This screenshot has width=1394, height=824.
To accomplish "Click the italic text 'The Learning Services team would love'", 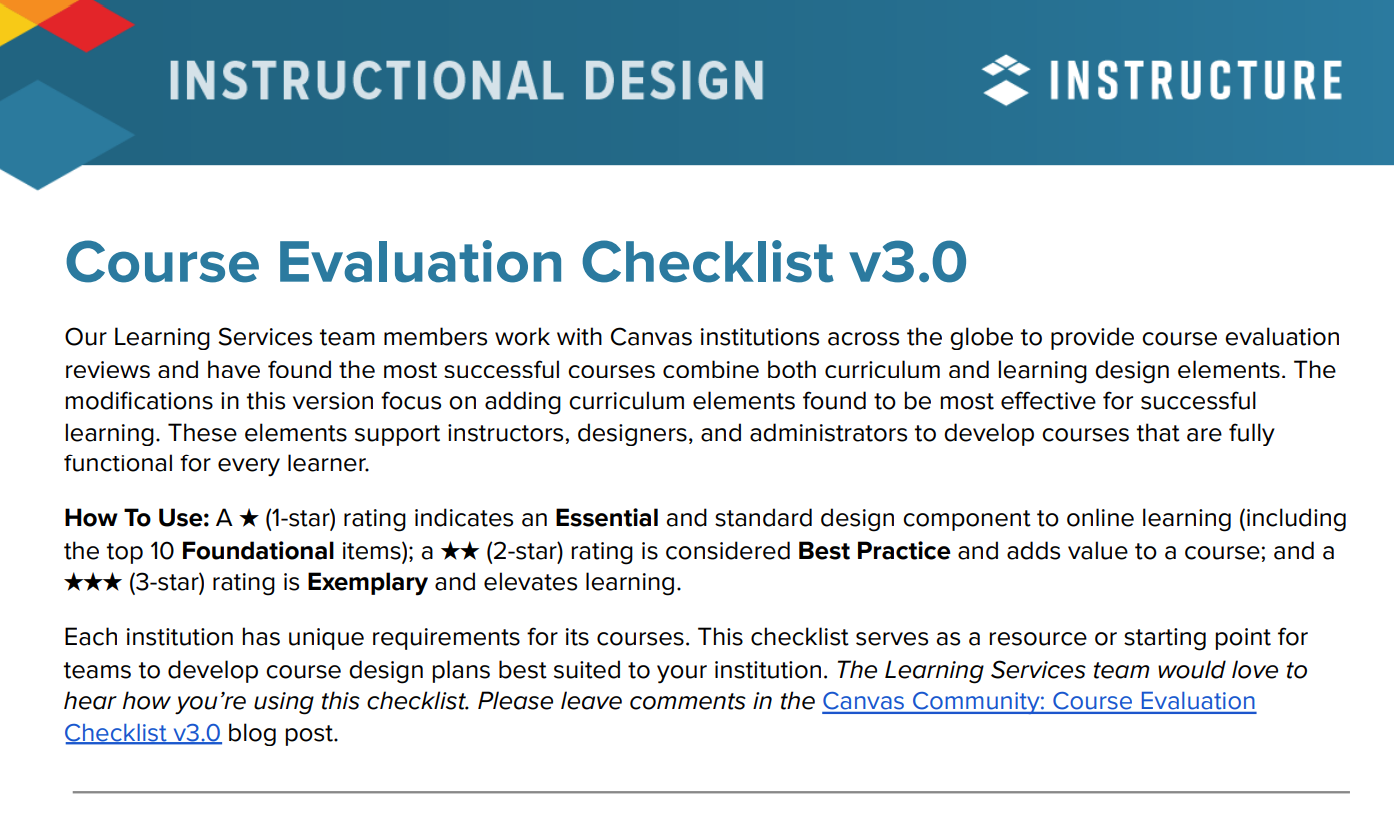I will 1072,669.
